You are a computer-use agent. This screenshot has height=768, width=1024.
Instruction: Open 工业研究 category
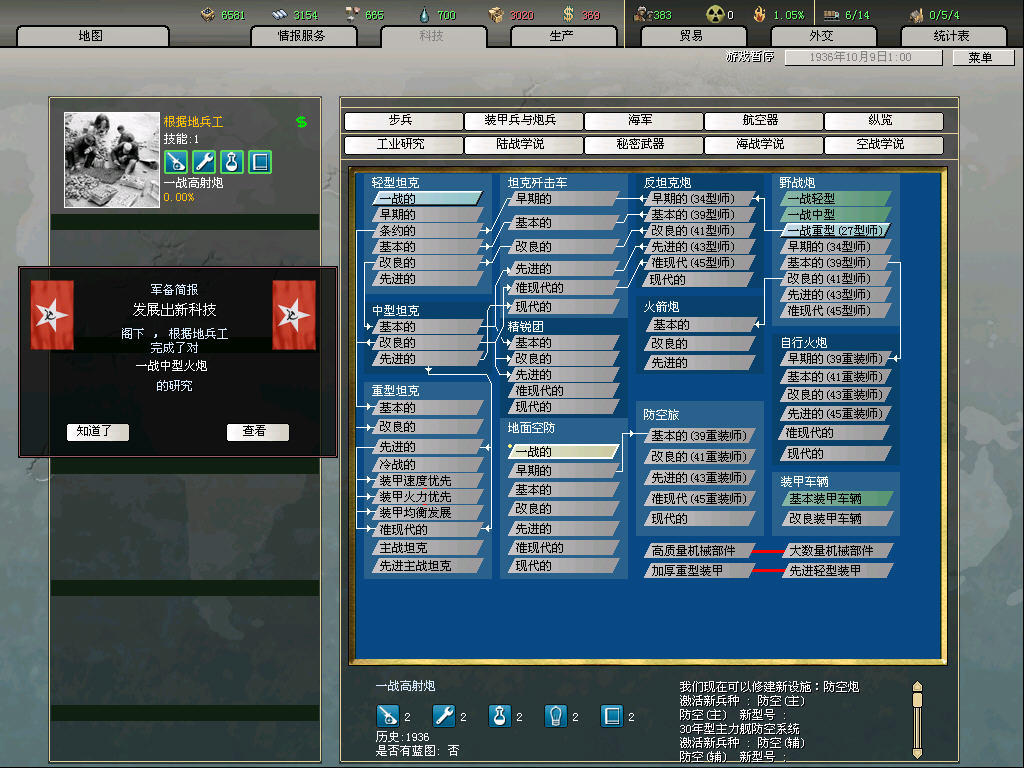[403, 145]
